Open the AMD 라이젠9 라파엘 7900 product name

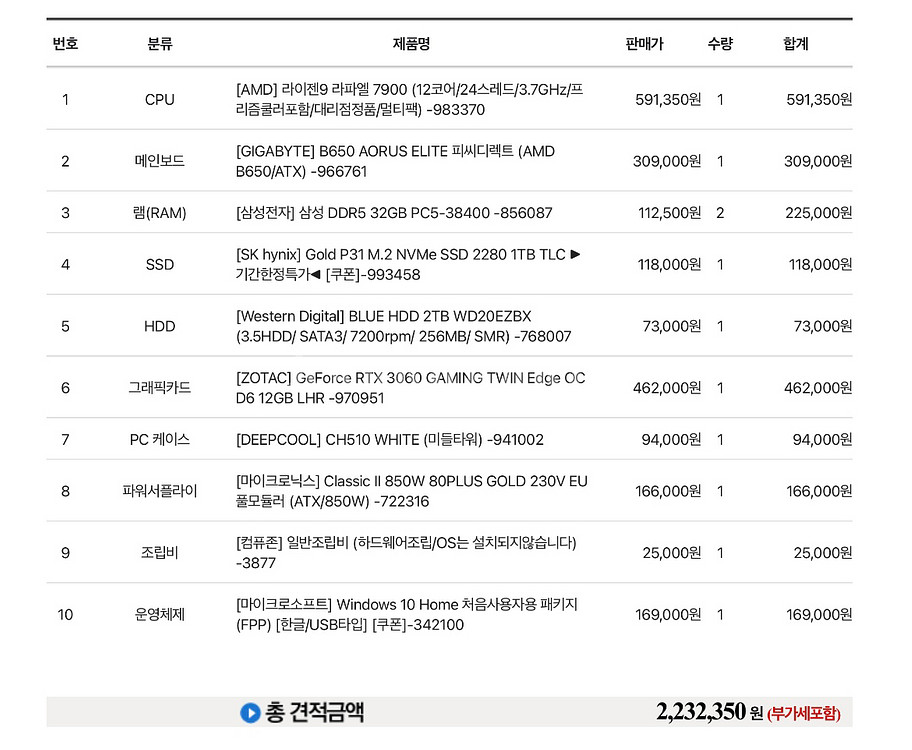point(410,99)
